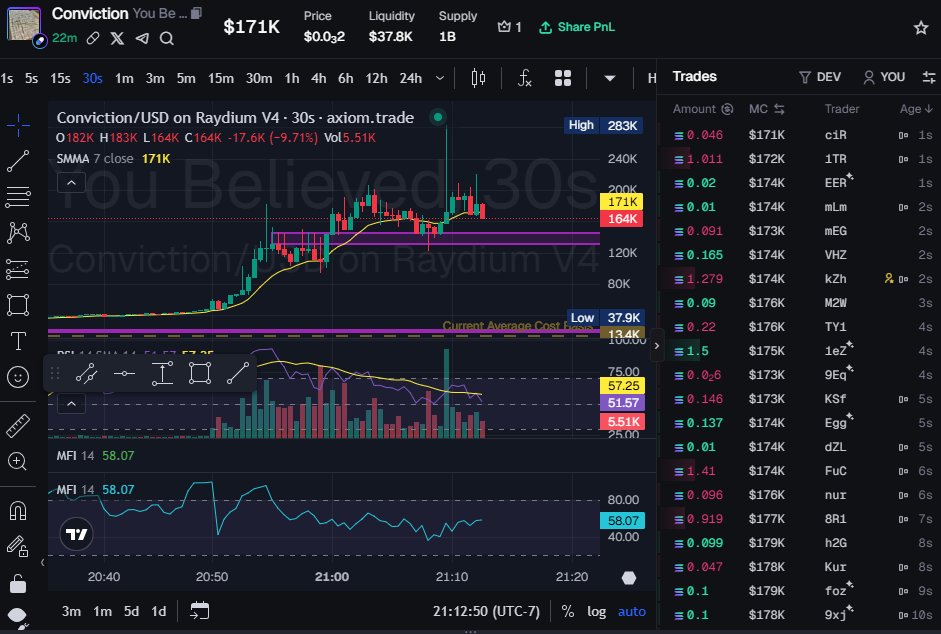Open the token's Telegram link
The image size is (941, 634).
[x=142, y=38]
